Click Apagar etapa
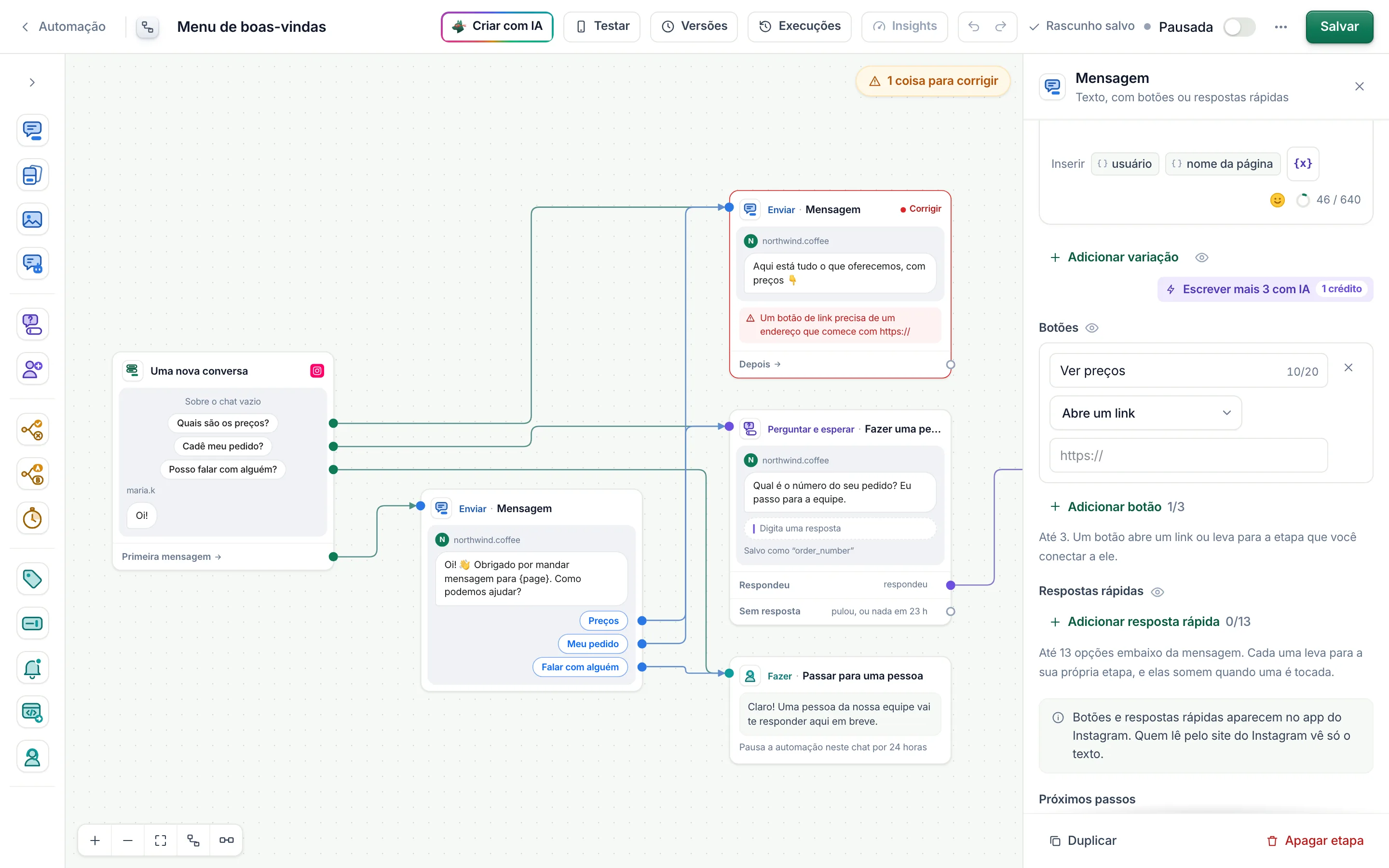Screen dimensions: 1389x868 [1314, 841]
